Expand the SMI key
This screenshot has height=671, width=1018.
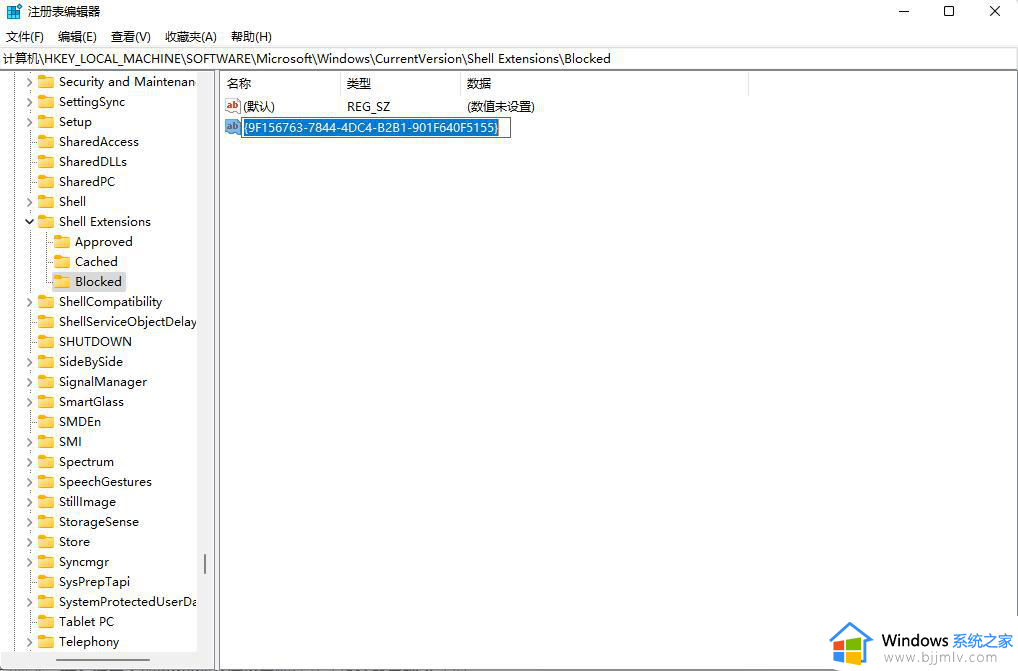tap(29, 443)
